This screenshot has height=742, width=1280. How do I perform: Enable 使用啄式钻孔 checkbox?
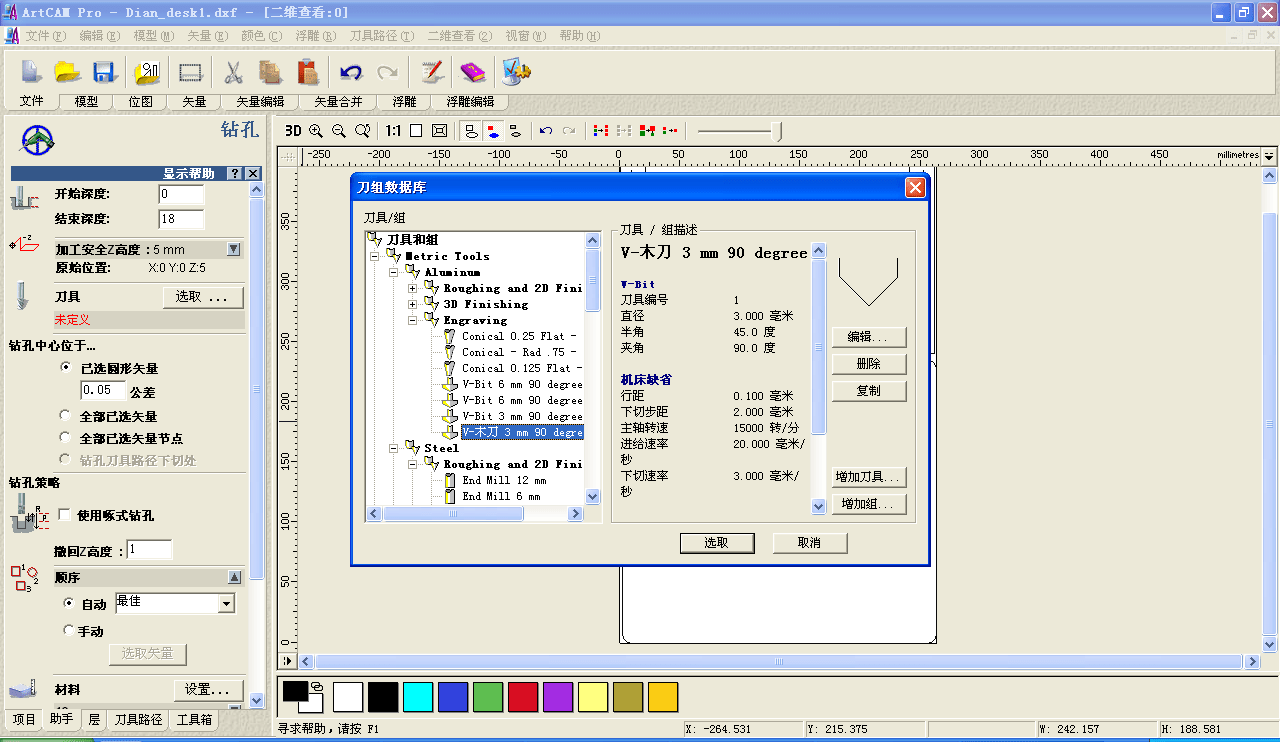tap(64, 515)
